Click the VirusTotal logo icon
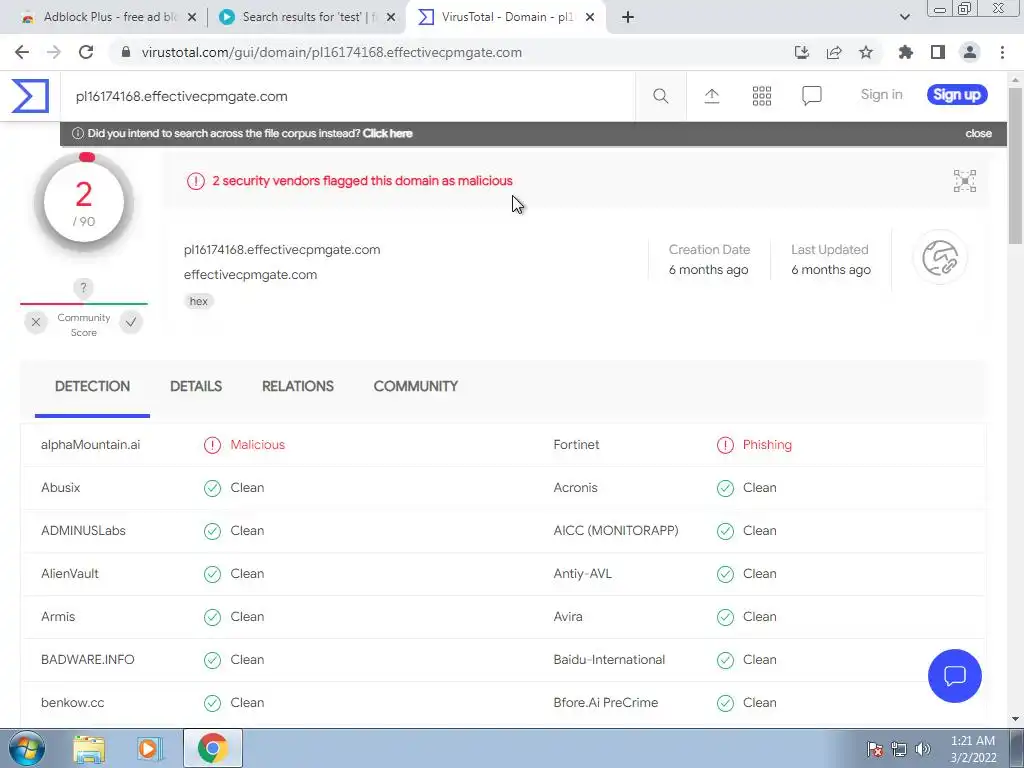Screen dimensions: 1024x768 click(30, 96)
